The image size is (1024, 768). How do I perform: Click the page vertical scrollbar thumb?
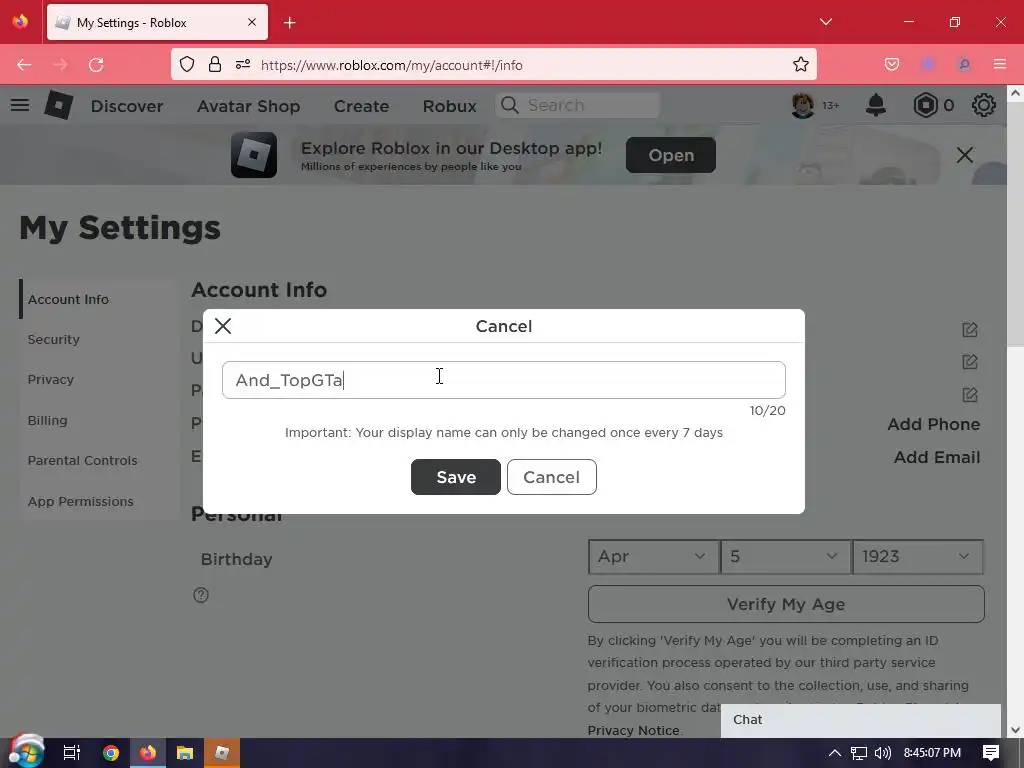pos(1016,225)
